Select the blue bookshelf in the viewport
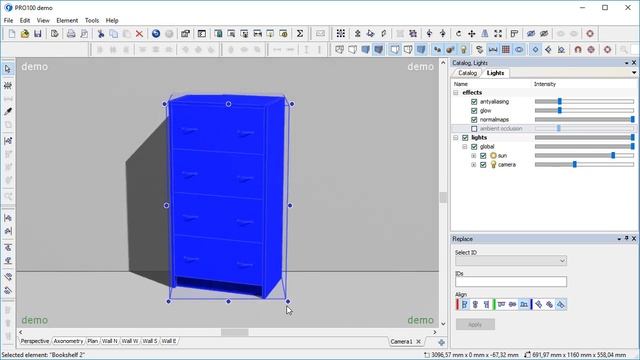Viewport: 640px width, 360px height. pyautogui.click(x=227, y=196)
